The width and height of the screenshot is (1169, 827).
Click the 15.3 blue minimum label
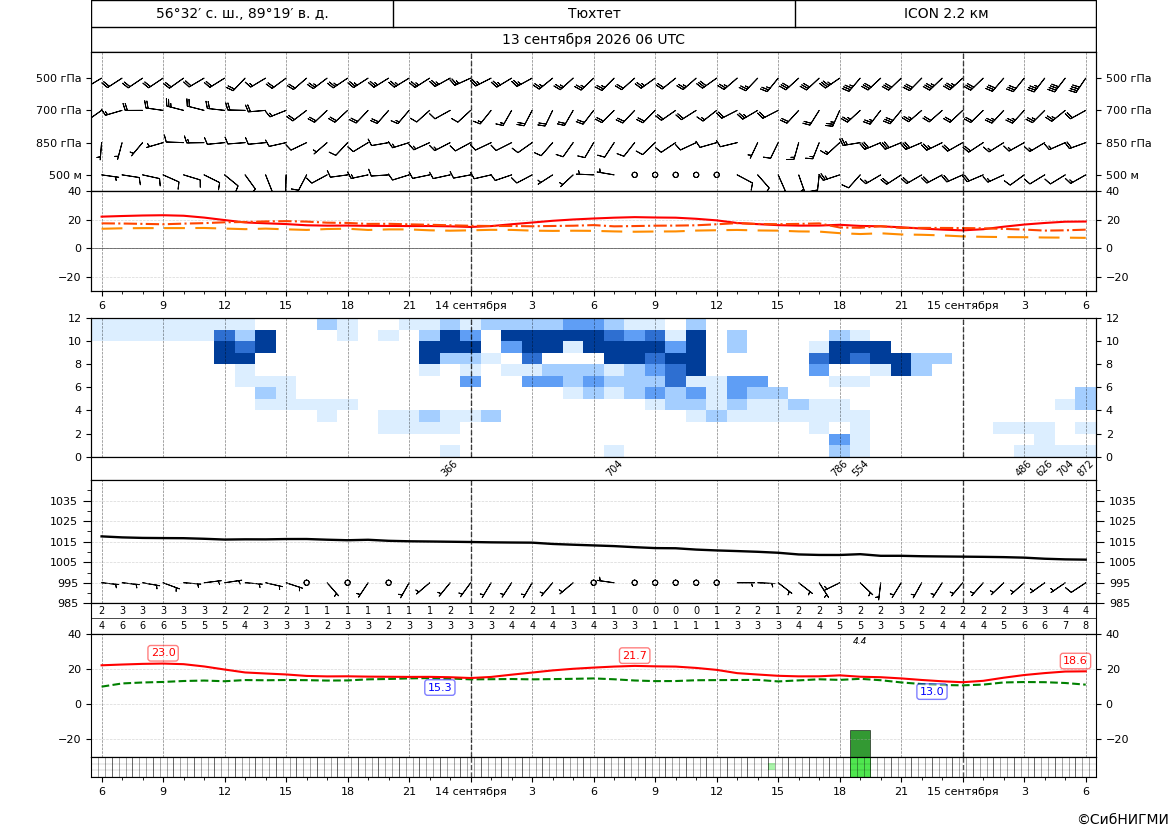point(439,687)
